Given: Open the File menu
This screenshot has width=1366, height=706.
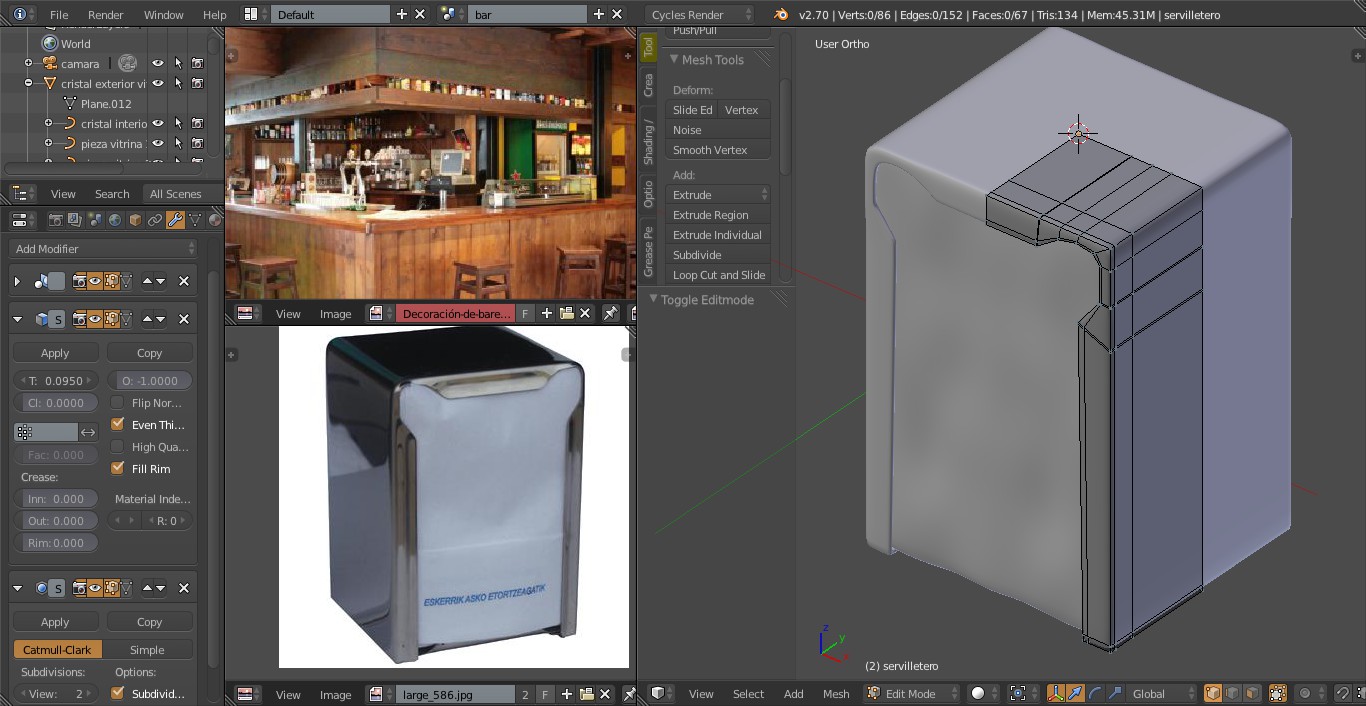Looking at the screenshot, I should tap(59, 15).
